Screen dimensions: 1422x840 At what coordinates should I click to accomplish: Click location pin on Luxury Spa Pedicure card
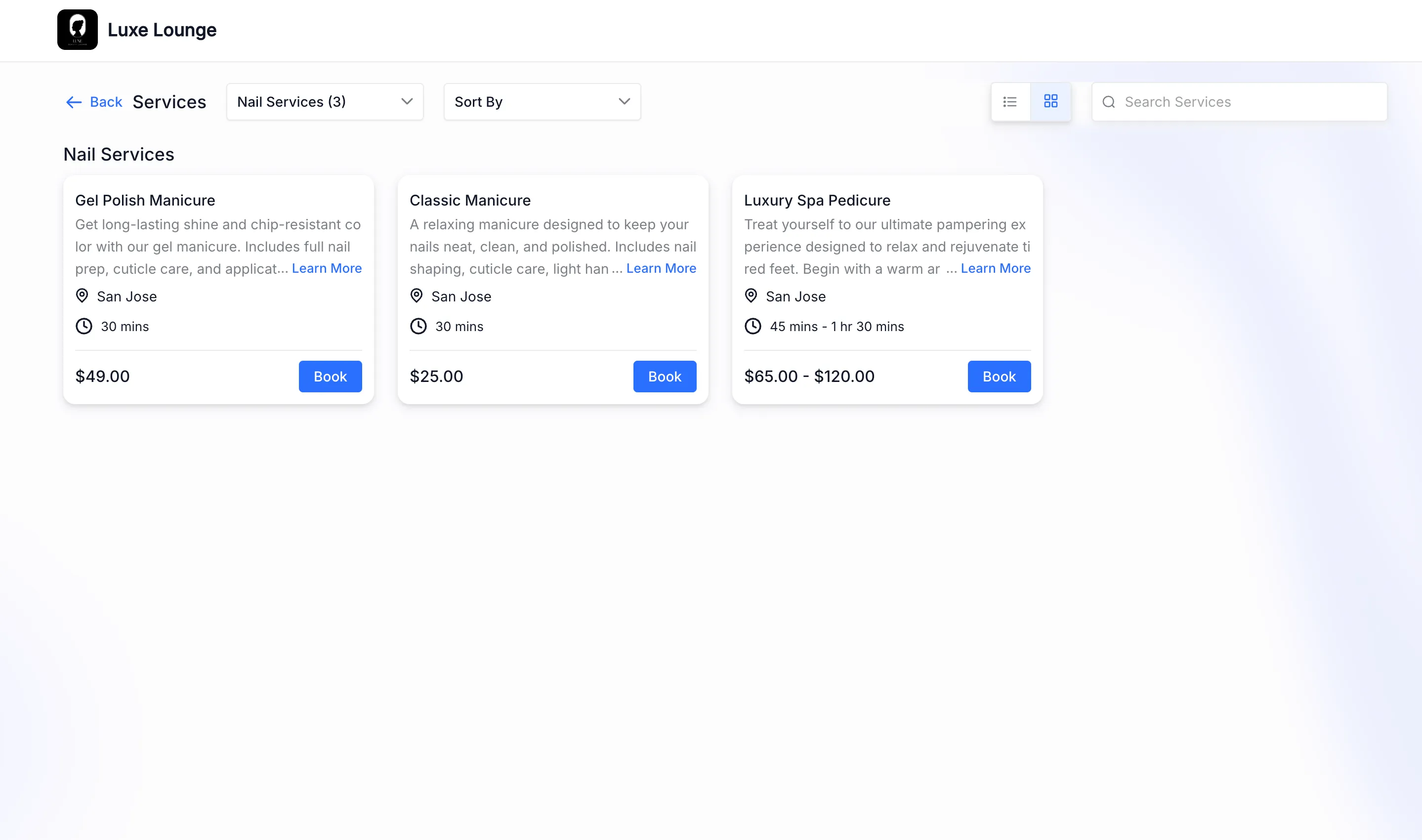pos(751,295)
